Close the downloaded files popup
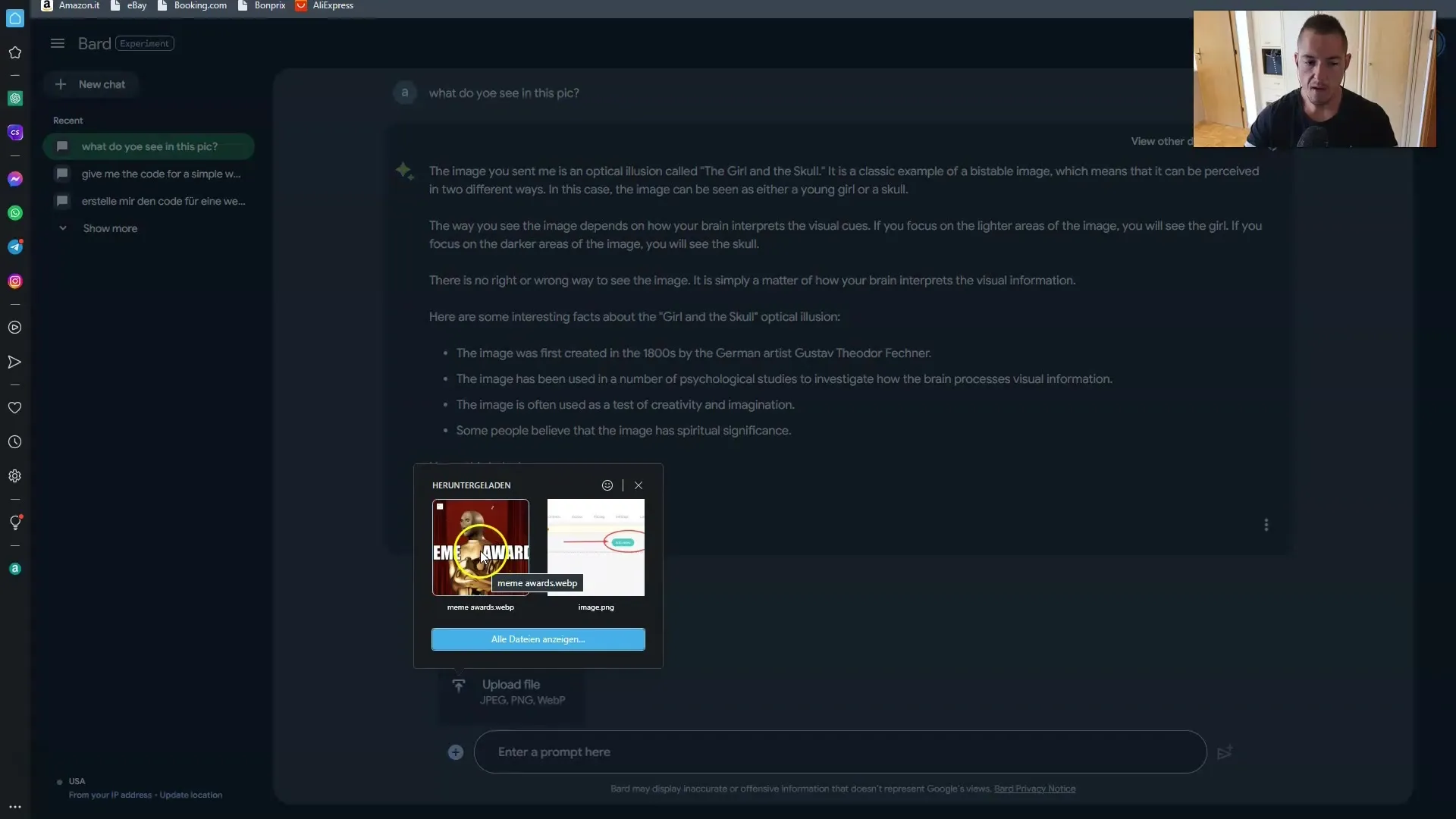Viewport: 1456px width, 819px height. click(x=638, y=484)
